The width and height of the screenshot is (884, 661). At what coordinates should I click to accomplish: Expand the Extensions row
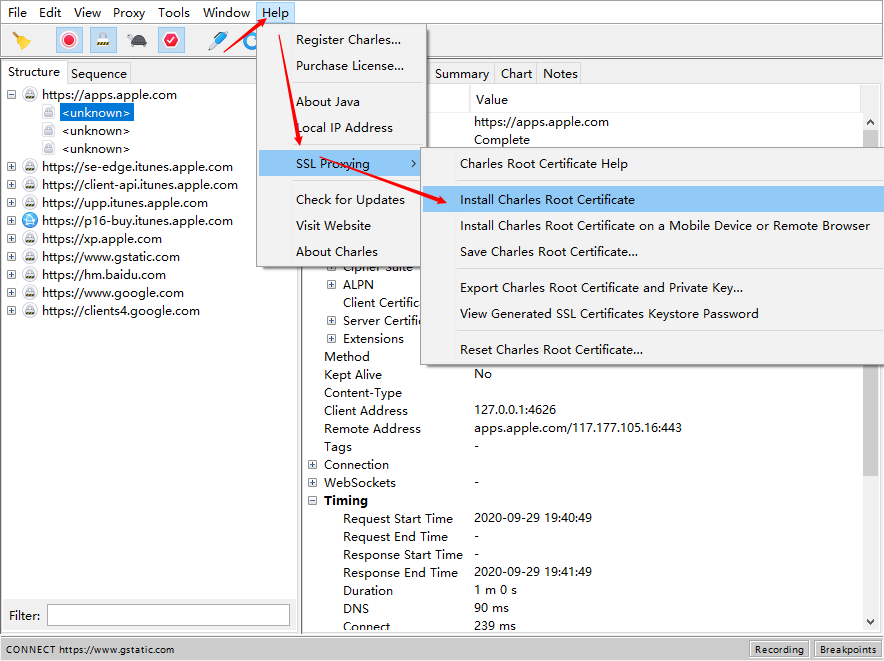point(332,338)
